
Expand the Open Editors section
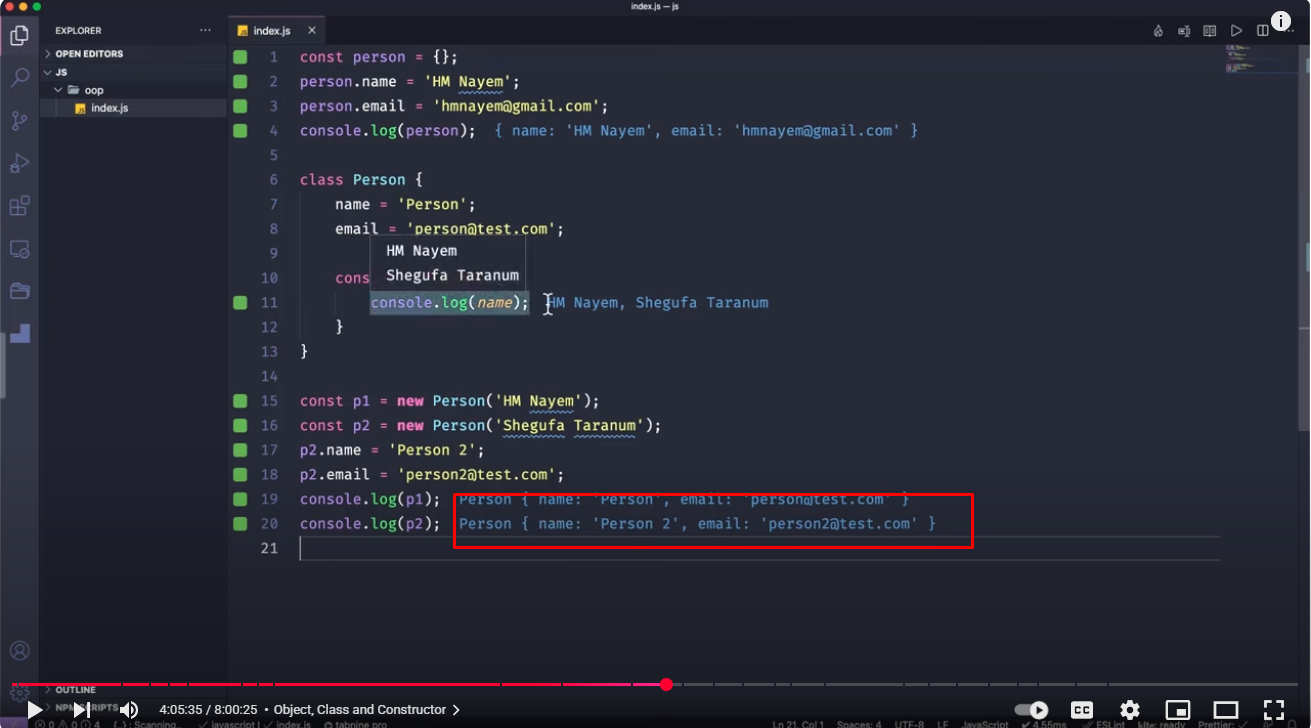pos(89,54)
